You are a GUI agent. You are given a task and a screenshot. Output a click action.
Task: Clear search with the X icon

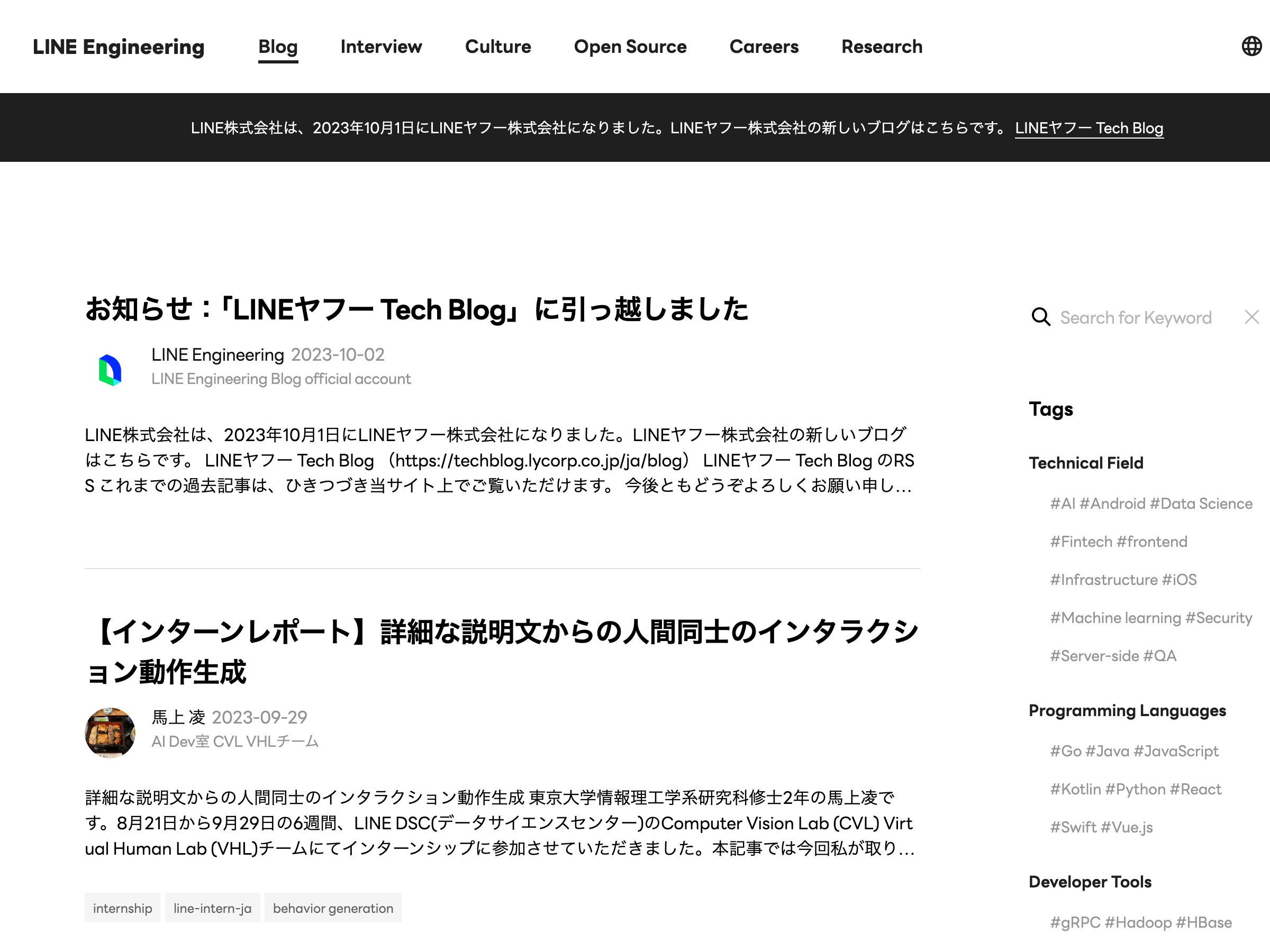tap(1251, 317)
